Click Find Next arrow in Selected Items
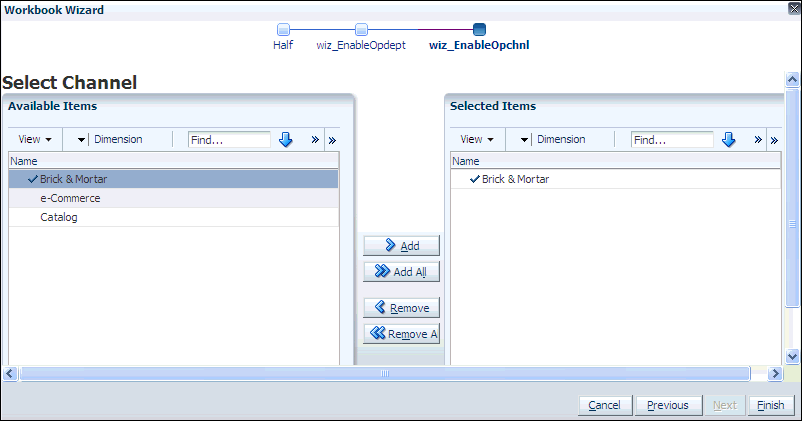The width and height of the screenshot is (802, 421). tap(728, 140)
